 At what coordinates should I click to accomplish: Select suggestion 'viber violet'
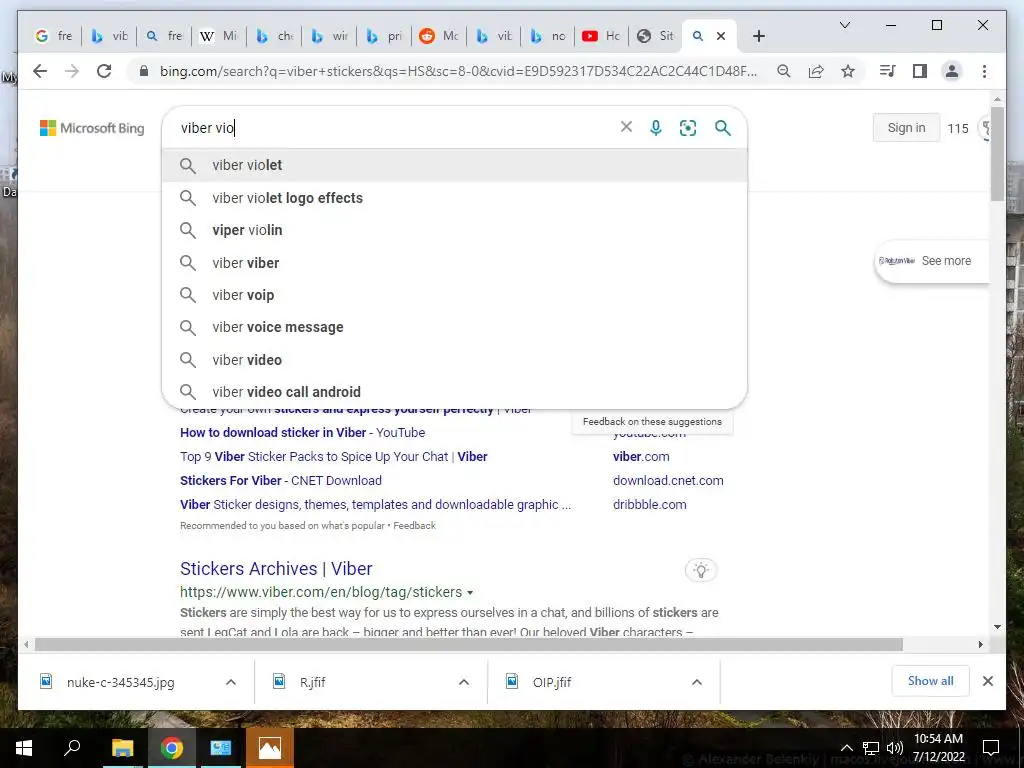tap(455, 165)
